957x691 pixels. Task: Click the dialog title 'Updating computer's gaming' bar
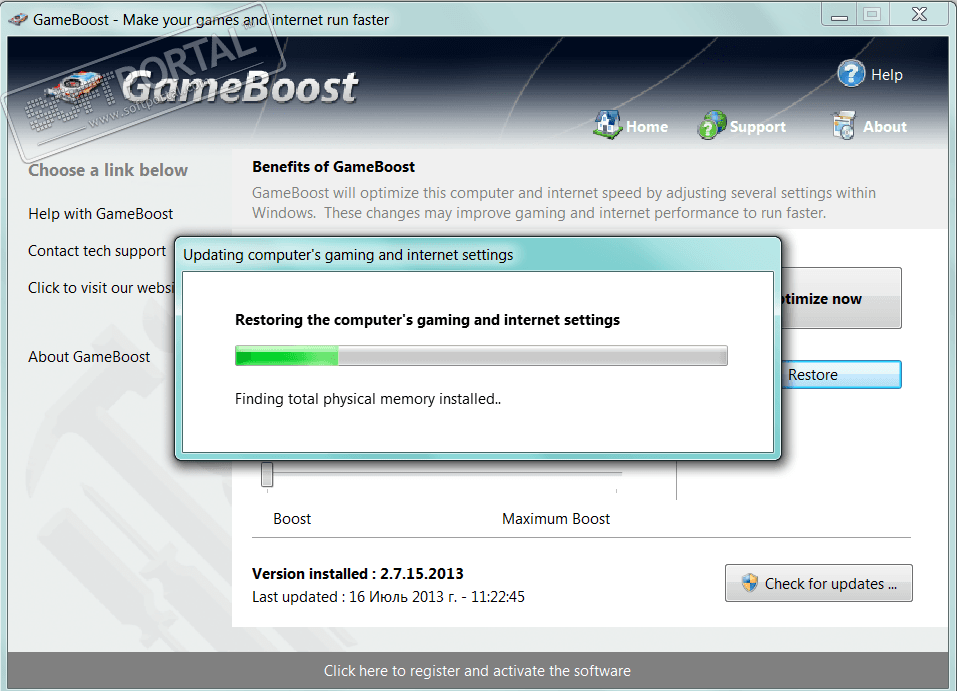point(478,255)
